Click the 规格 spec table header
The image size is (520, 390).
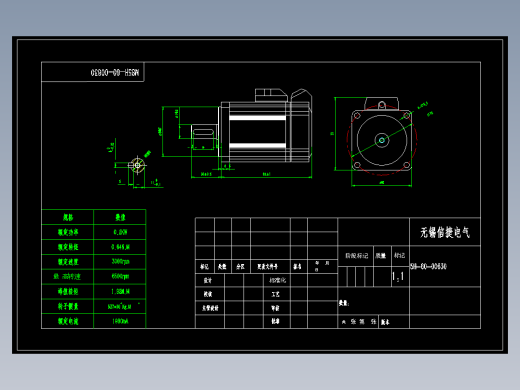68,217
